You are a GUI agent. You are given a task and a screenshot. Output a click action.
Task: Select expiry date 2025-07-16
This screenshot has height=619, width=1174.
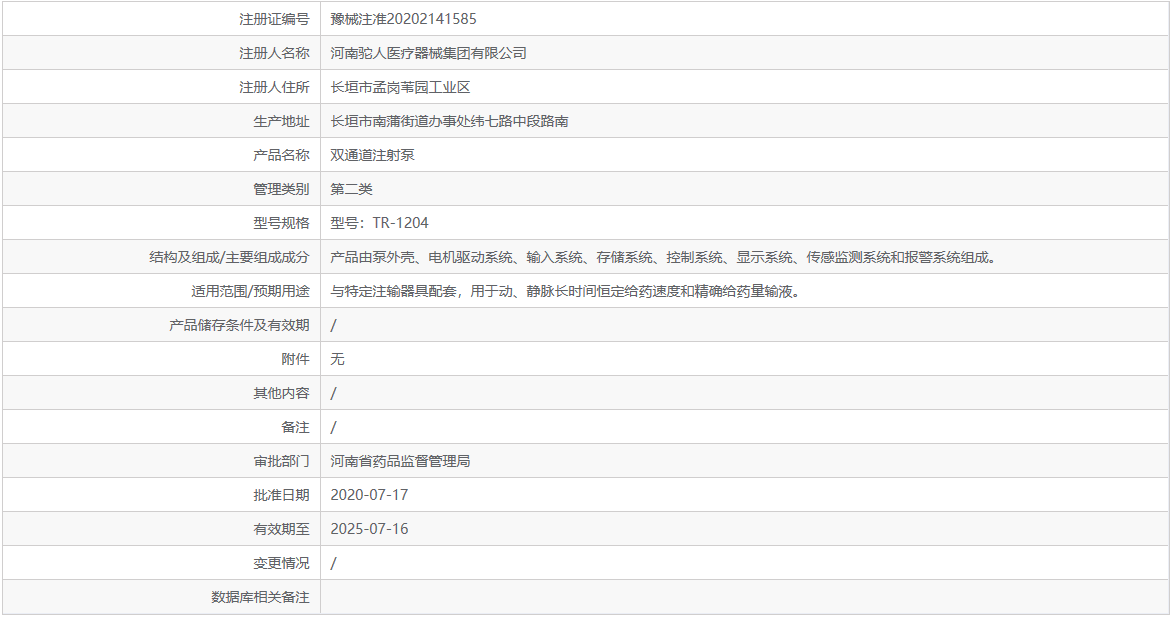[x=369, y=529]
